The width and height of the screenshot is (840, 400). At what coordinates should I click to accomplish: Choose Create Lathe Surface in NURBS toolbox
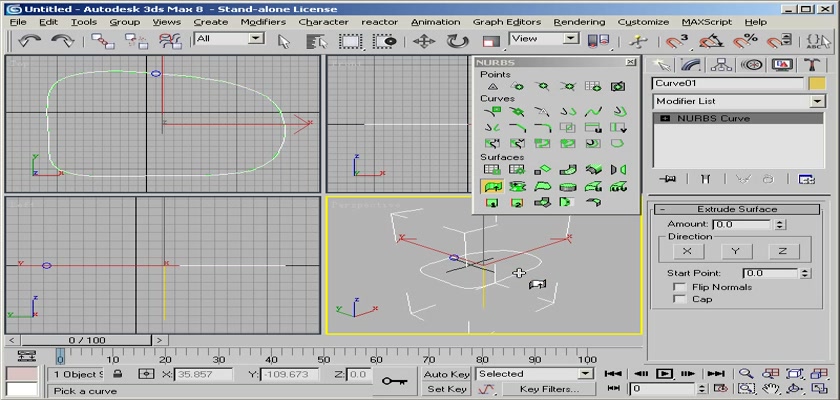point(517,186)
